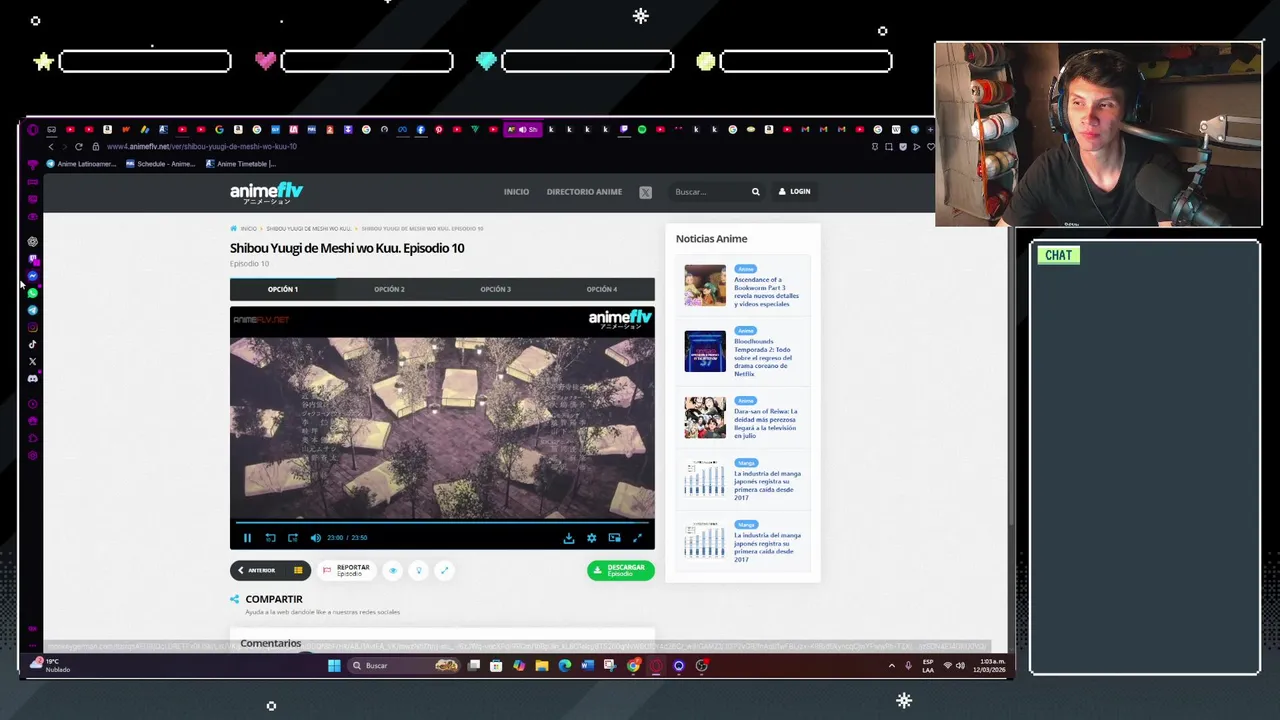Pause the video playback

(247, 538)
